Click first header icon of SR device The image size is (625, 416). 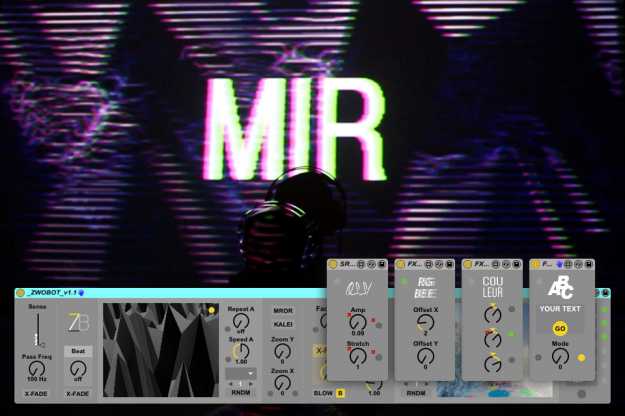coord(361,264)
